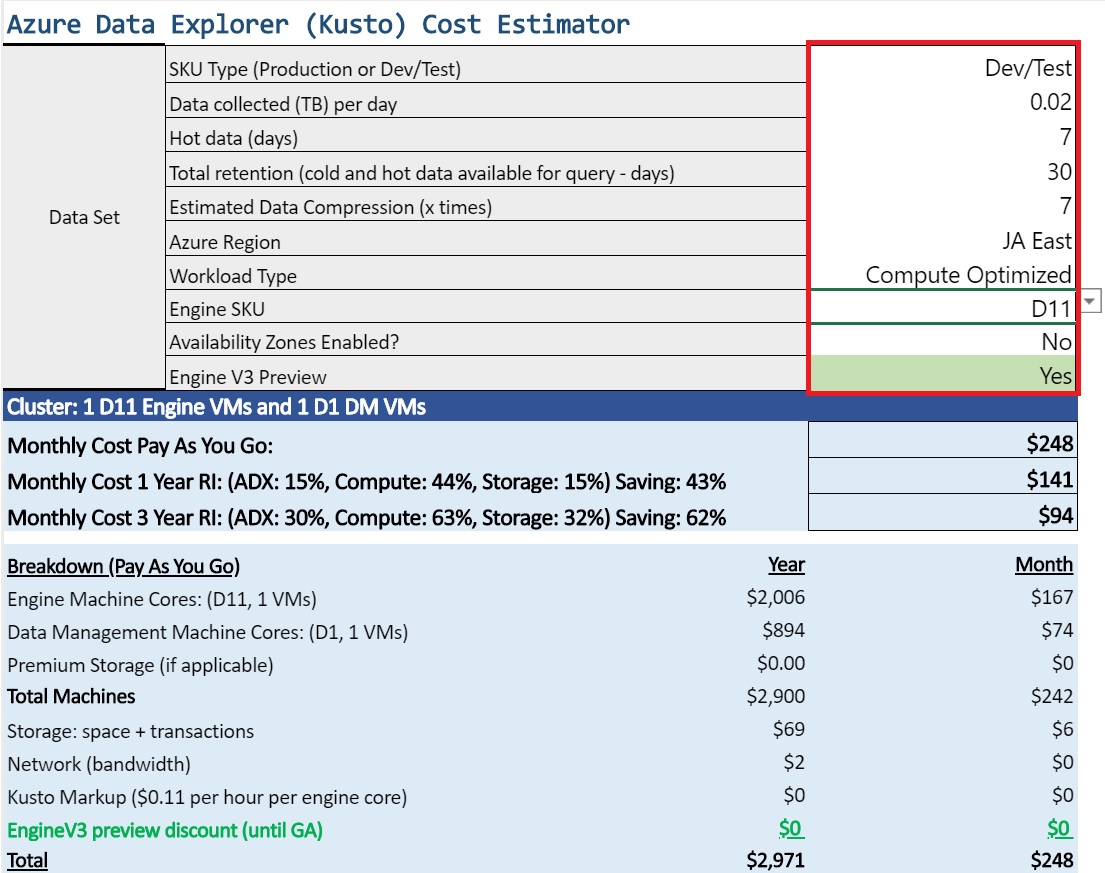Select the monthly Total in the breakdown
This screenshot has width=1105, height=873.
1051,860
